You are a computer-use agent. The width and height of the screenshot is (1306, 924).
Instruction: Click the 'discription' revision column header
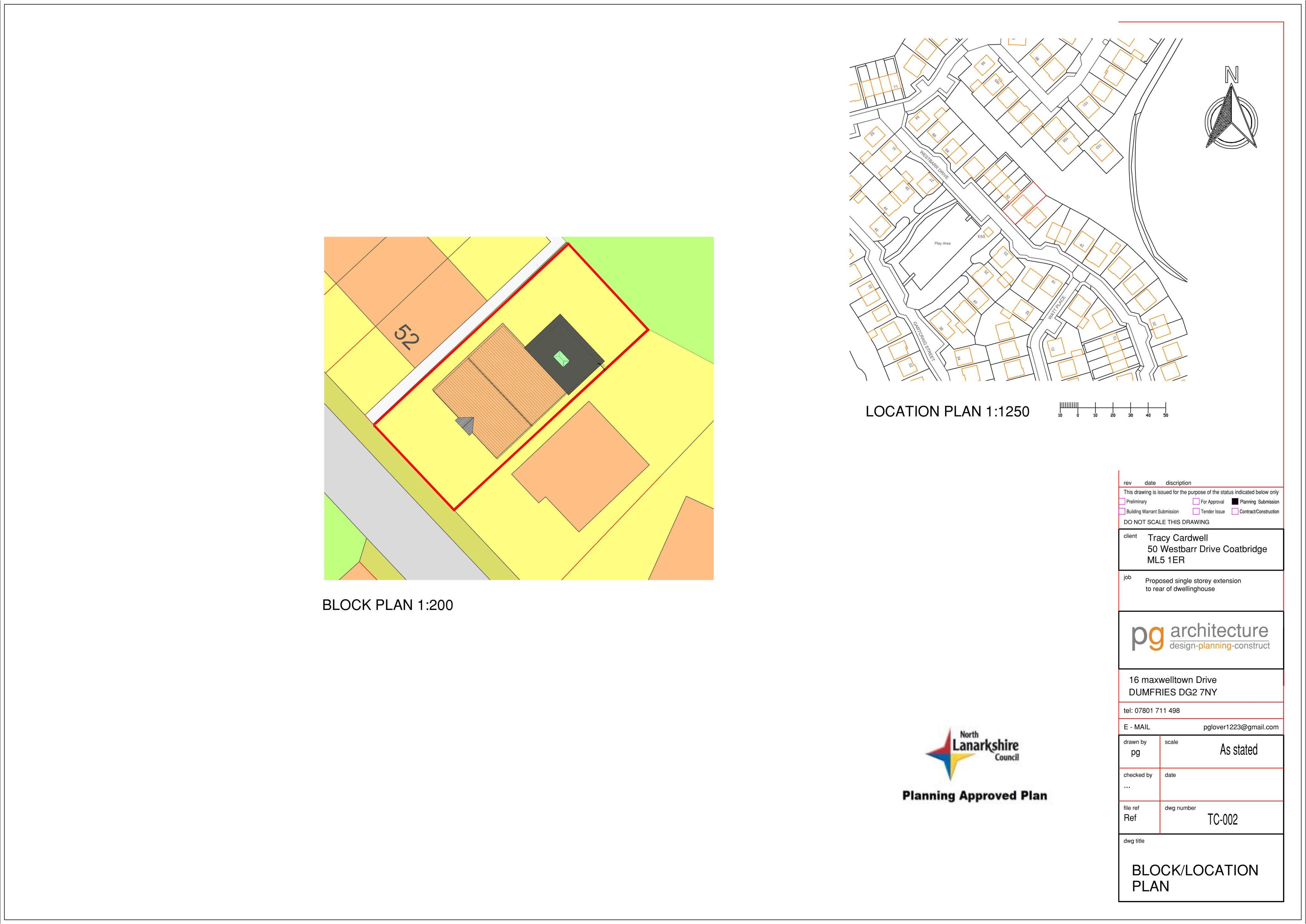pos(1178,483)
